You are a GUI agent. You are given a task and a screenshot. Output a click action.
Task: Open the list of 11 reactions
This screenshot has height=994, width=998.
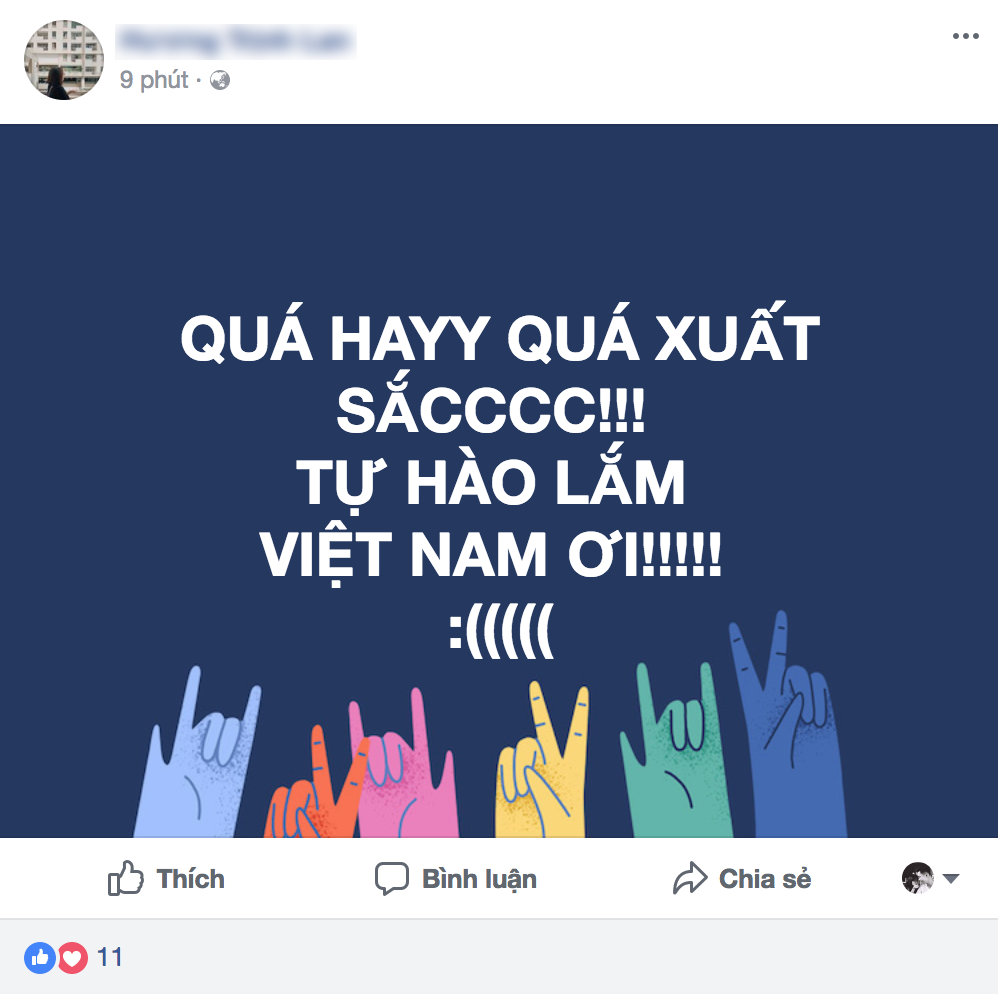click(109, 957)
